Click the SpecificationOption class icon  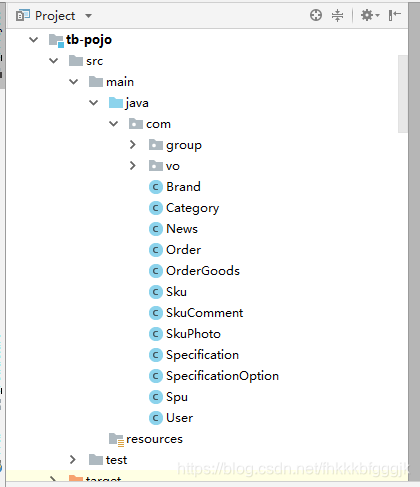(x=156, y=376)
